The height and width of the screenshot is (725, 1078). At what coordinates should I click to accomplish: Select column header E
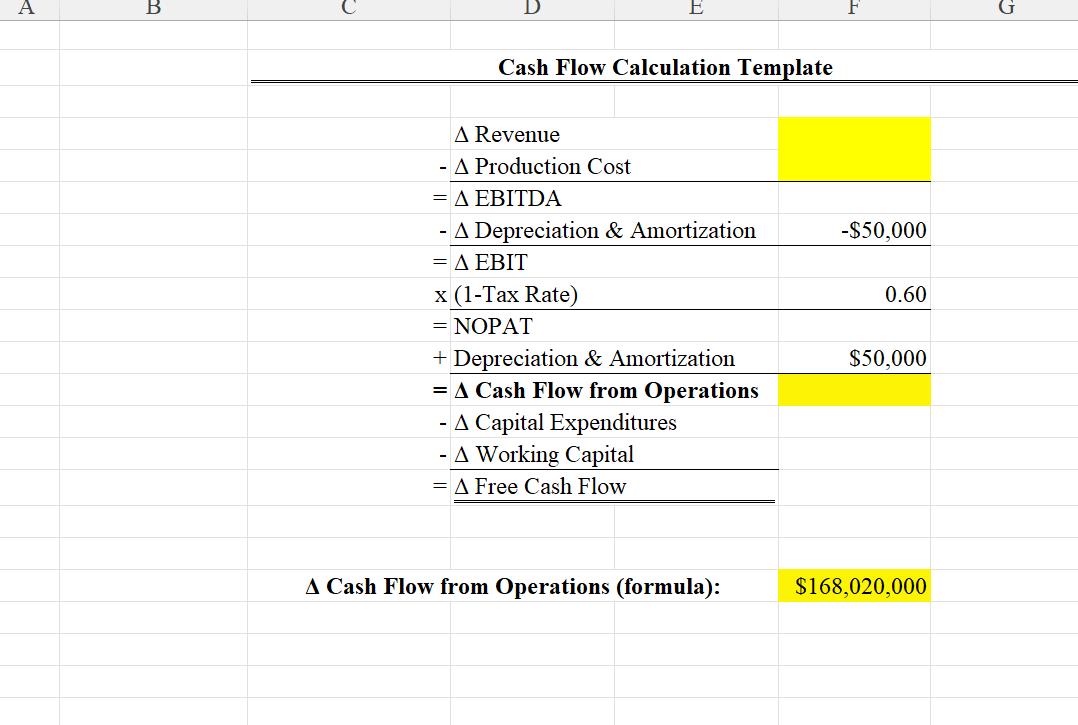click(695, 9)
